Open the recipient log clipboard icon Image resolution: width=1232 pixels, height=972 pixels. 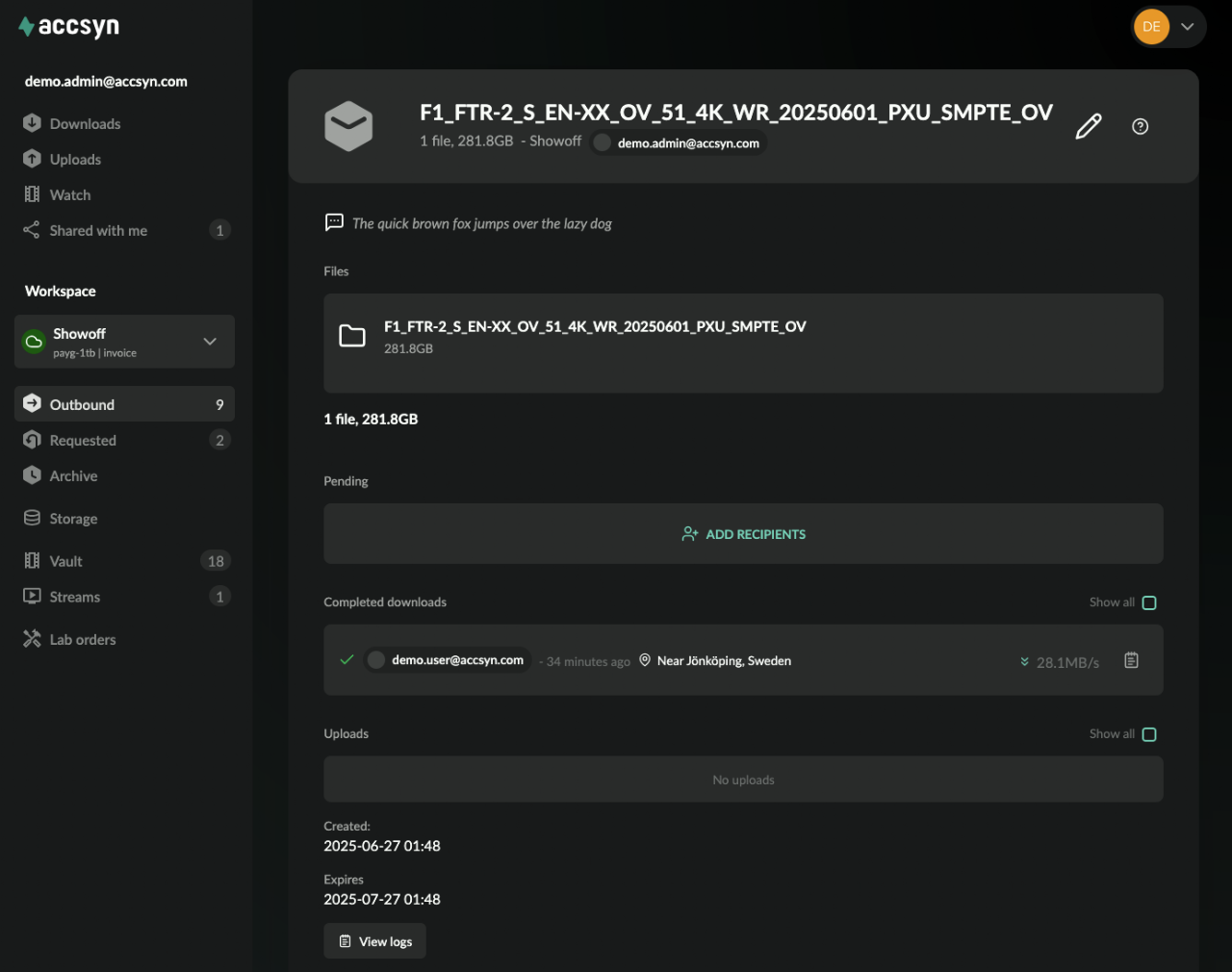[1132, 660]
